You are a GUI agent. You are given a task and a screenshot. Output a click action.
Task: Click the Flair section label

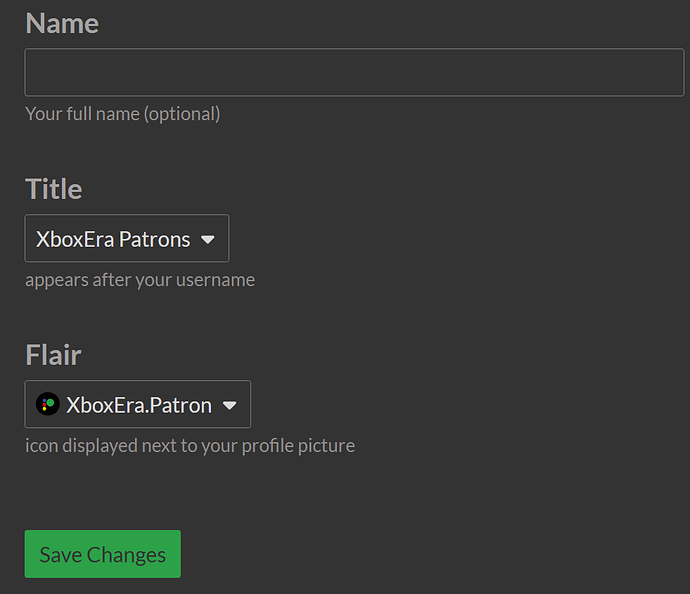(53, 355)
